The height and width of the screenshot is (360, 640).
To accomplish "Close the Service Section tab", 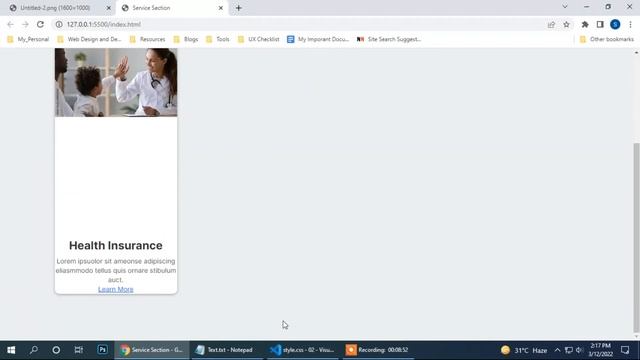I will coord(221,8).
